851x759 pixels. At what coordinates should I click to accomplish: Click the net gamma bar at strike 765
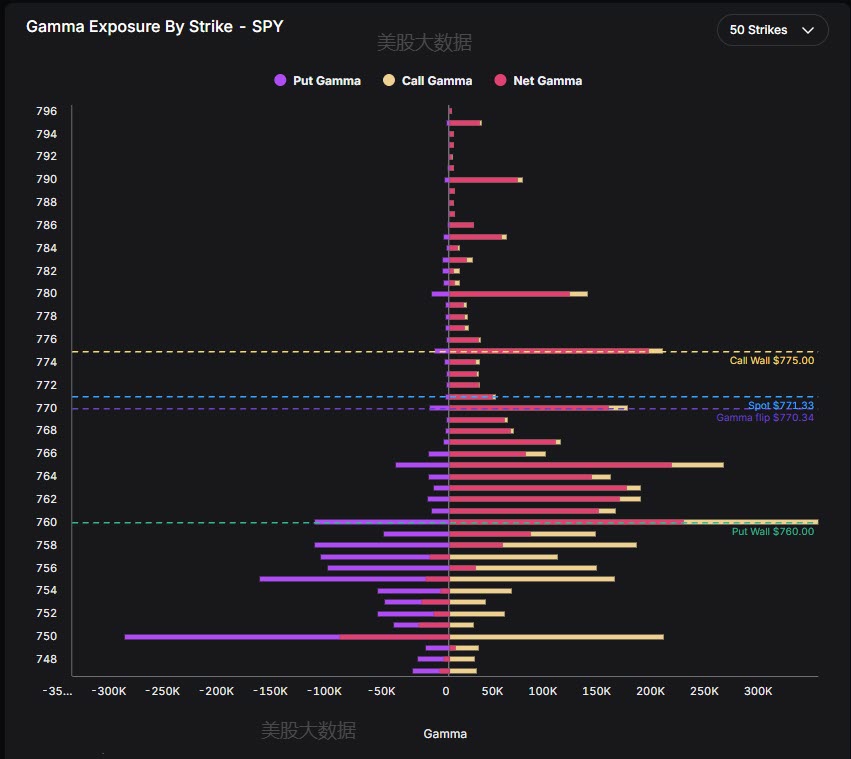point(560,465)
